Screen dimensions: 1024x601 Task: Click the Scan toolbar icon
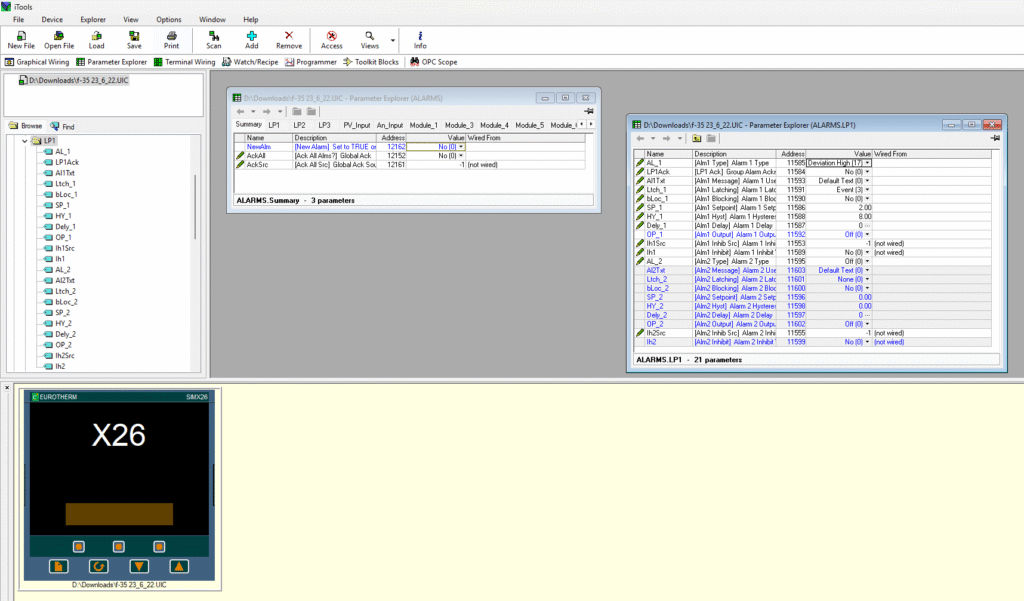point(214,39)
